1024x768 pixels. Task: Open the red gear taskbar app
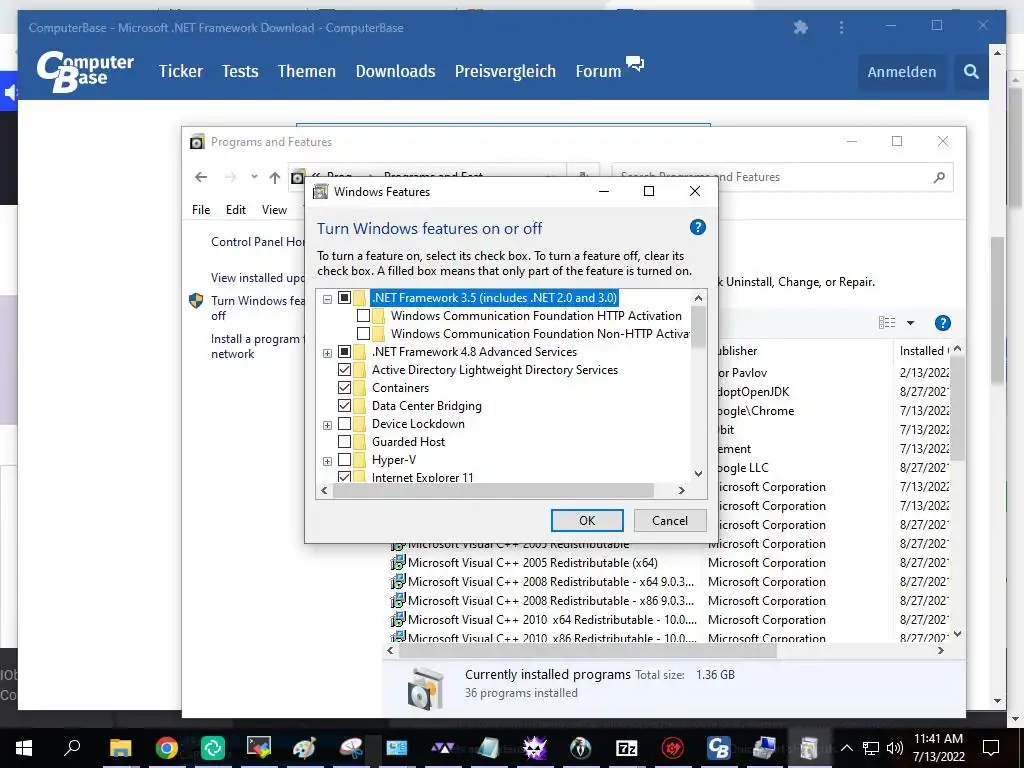coord(673,747)
